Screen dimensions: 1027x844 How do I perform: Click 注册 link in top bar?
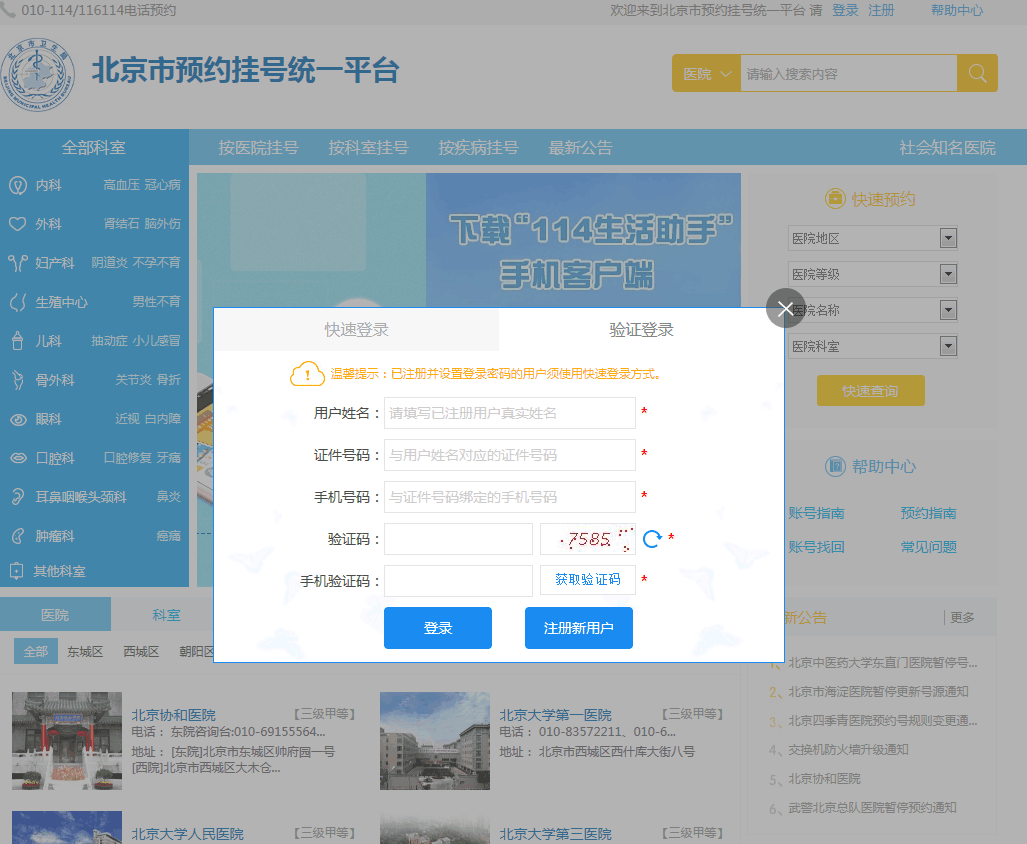point(881,10)
